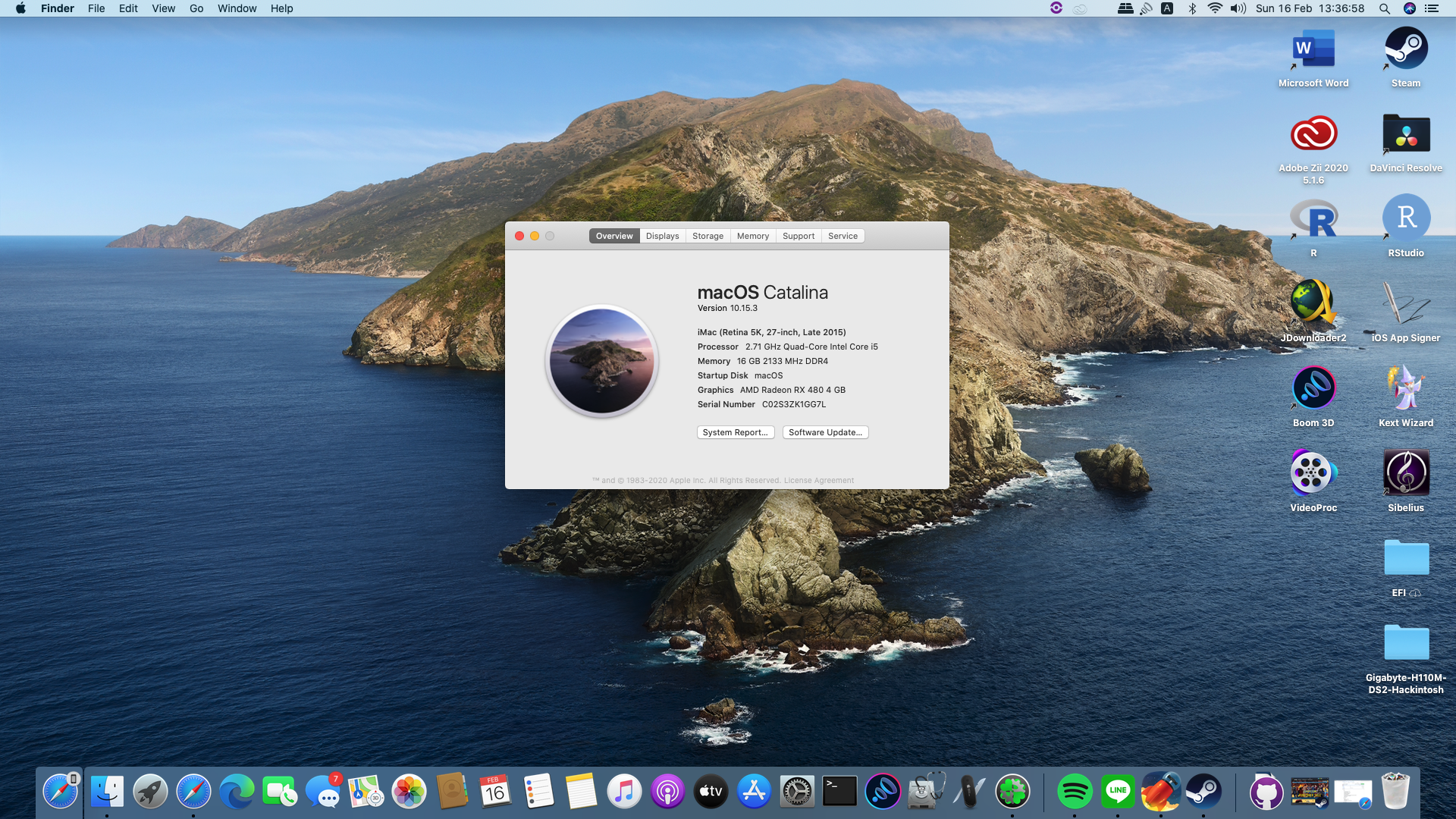Screen dimensions: 1456x819
Task: Open Microsoft Word desktop shortcut
Action: point(1313,49)
